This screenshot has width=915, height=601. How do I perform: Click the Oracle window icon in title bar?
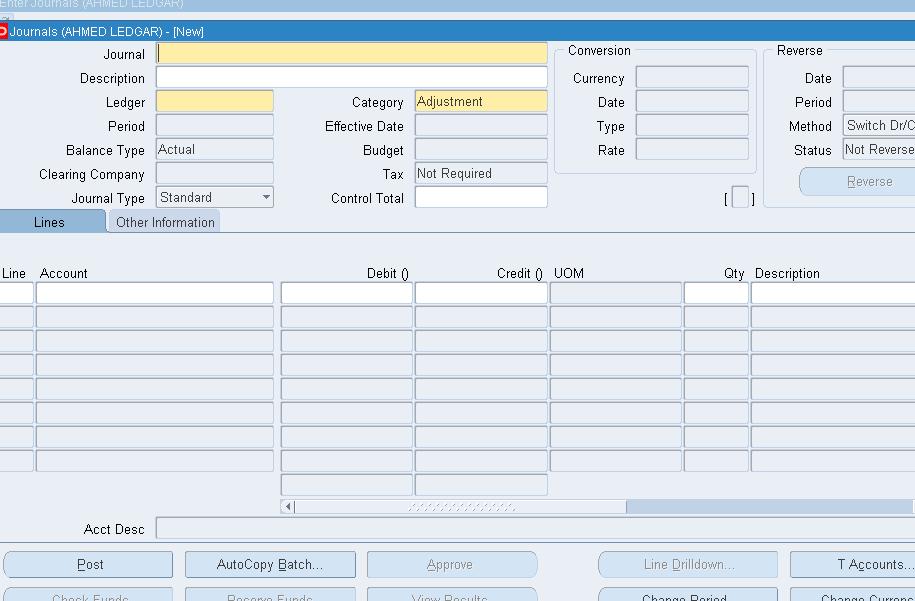click(3, 31)
